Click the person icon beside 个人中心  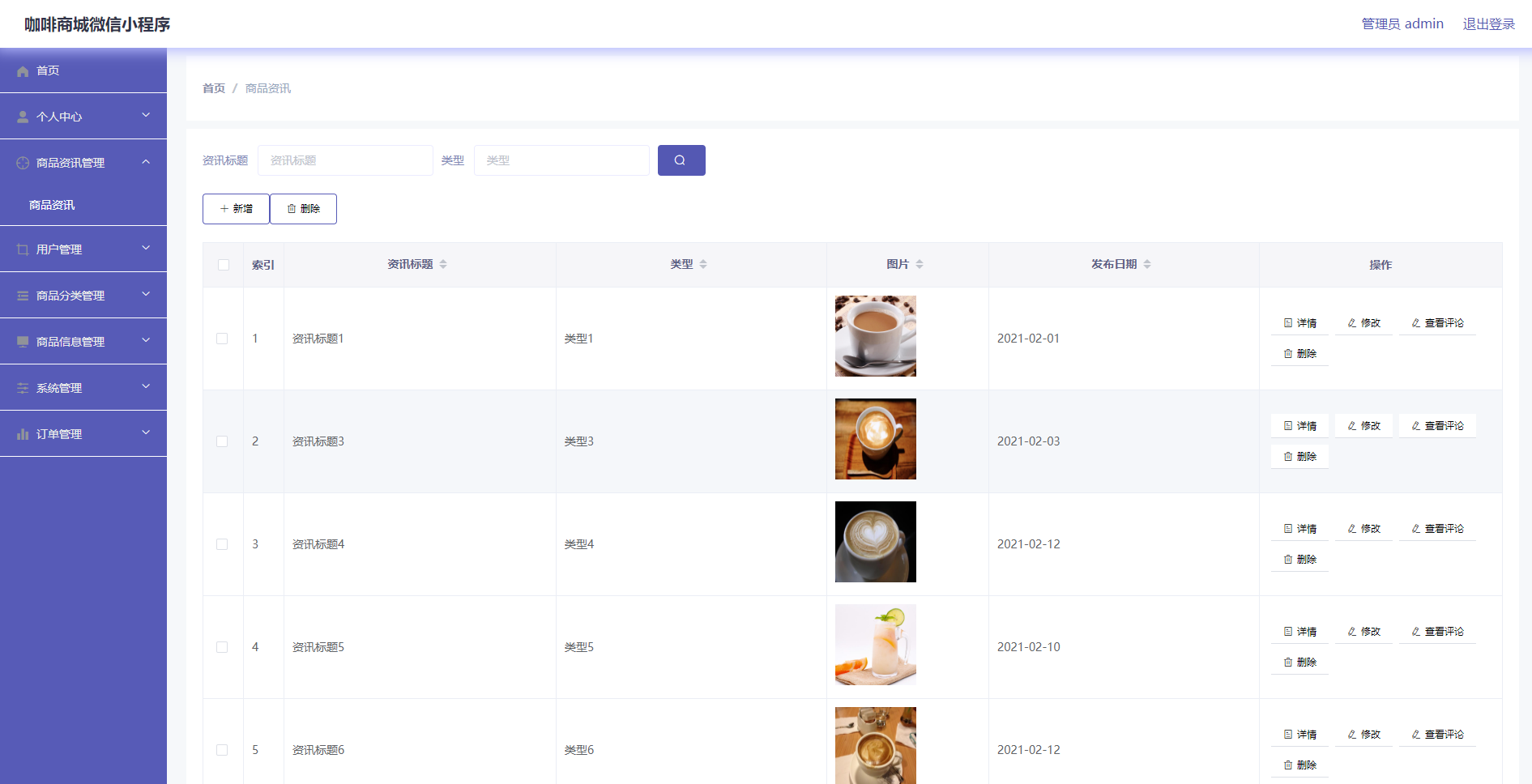[x=23, y=117]
